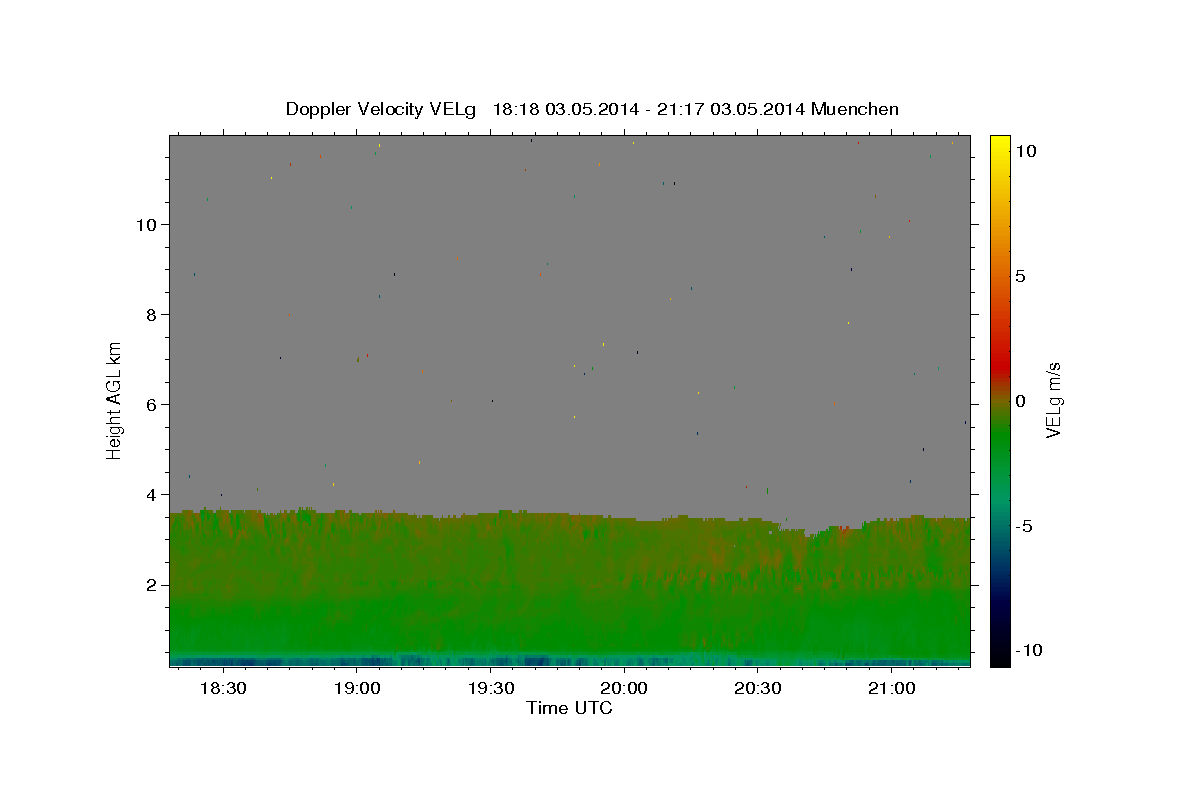Click the height tick label 2
Image resolution: width=1200 pixels, height=800 pixels.
[151, 584]
